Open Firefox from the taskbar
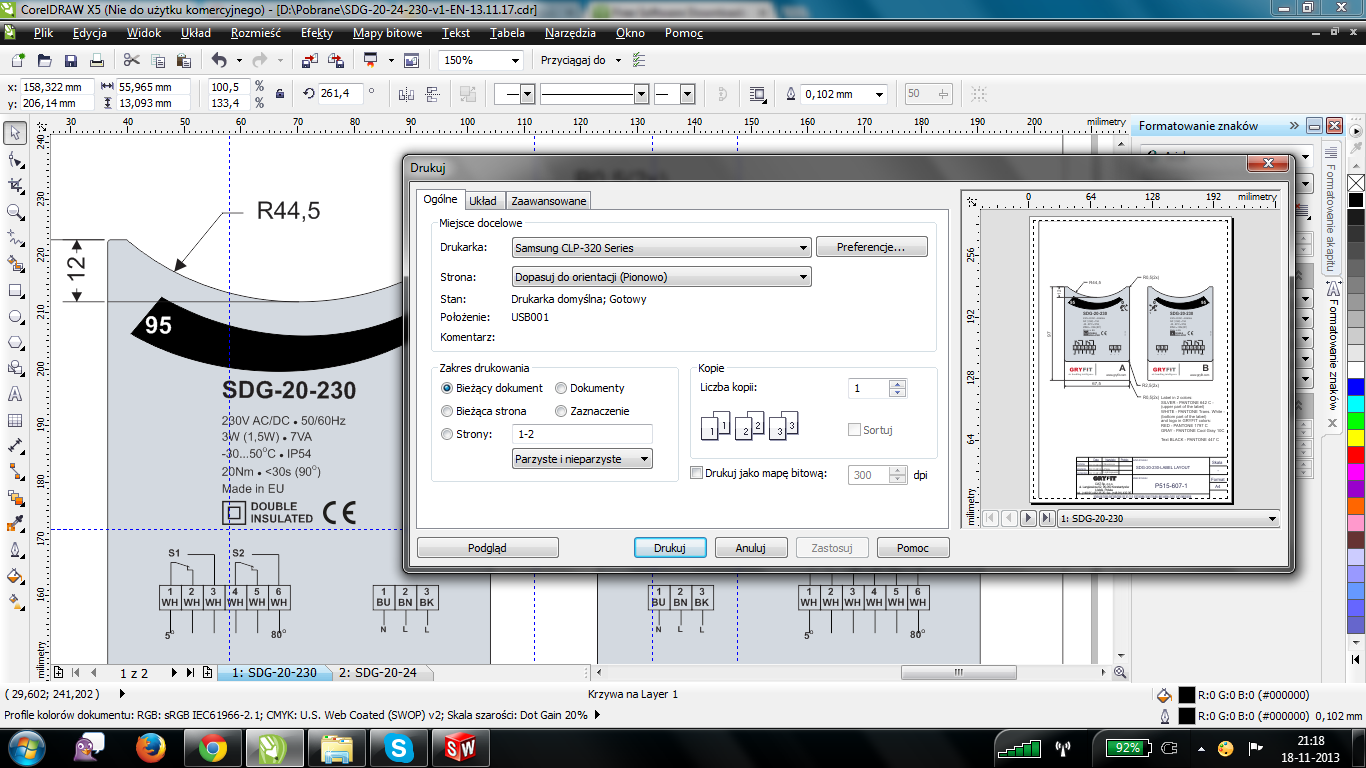This screenshot has width=1366, height=768. point(152,747)
